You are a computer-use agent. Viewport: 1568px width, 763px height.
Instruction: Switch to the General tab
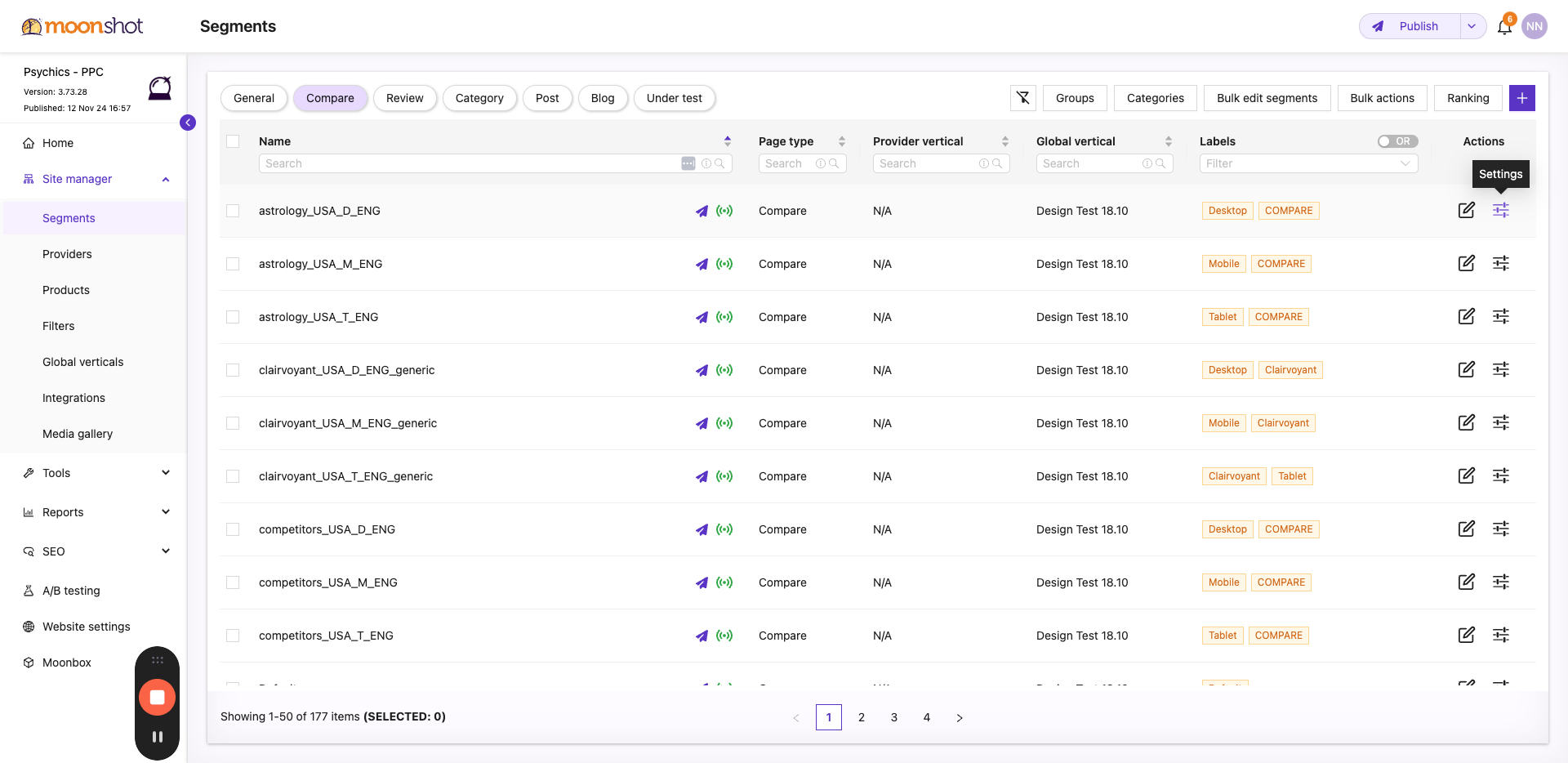tap(254, 98)
